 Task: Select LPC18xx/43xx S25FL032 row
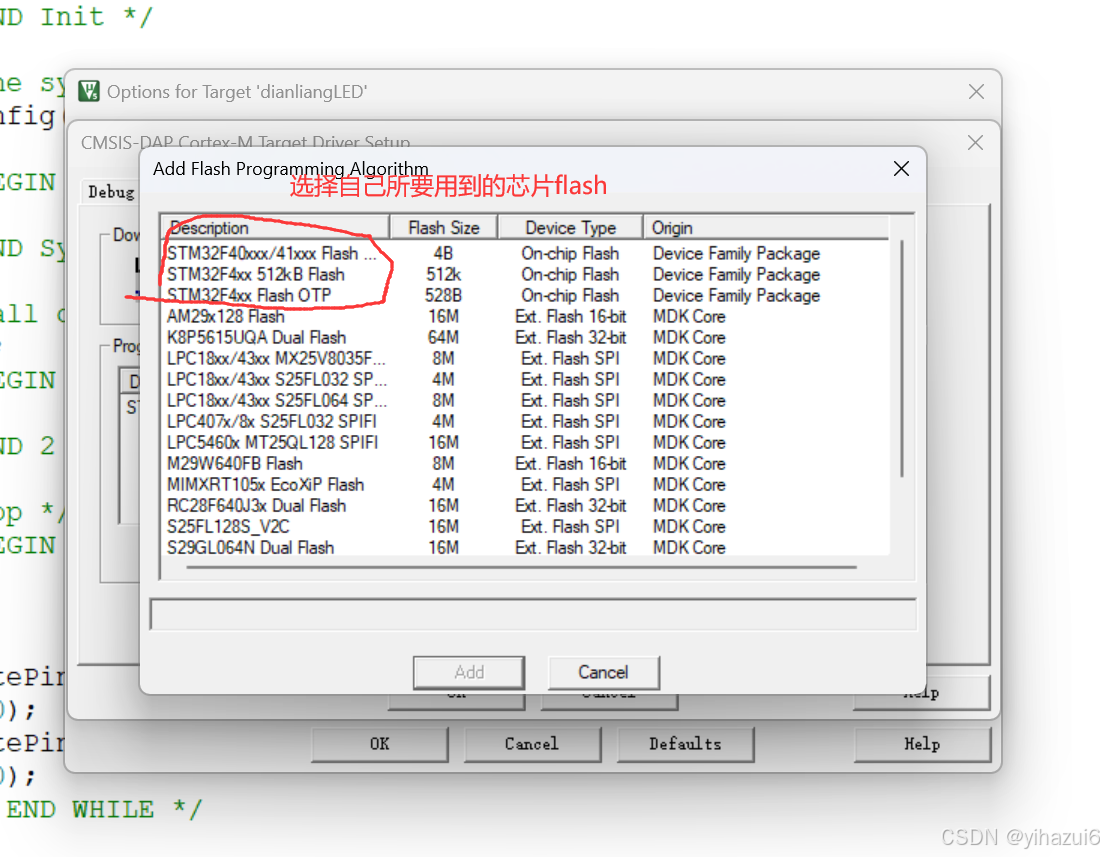526,380
